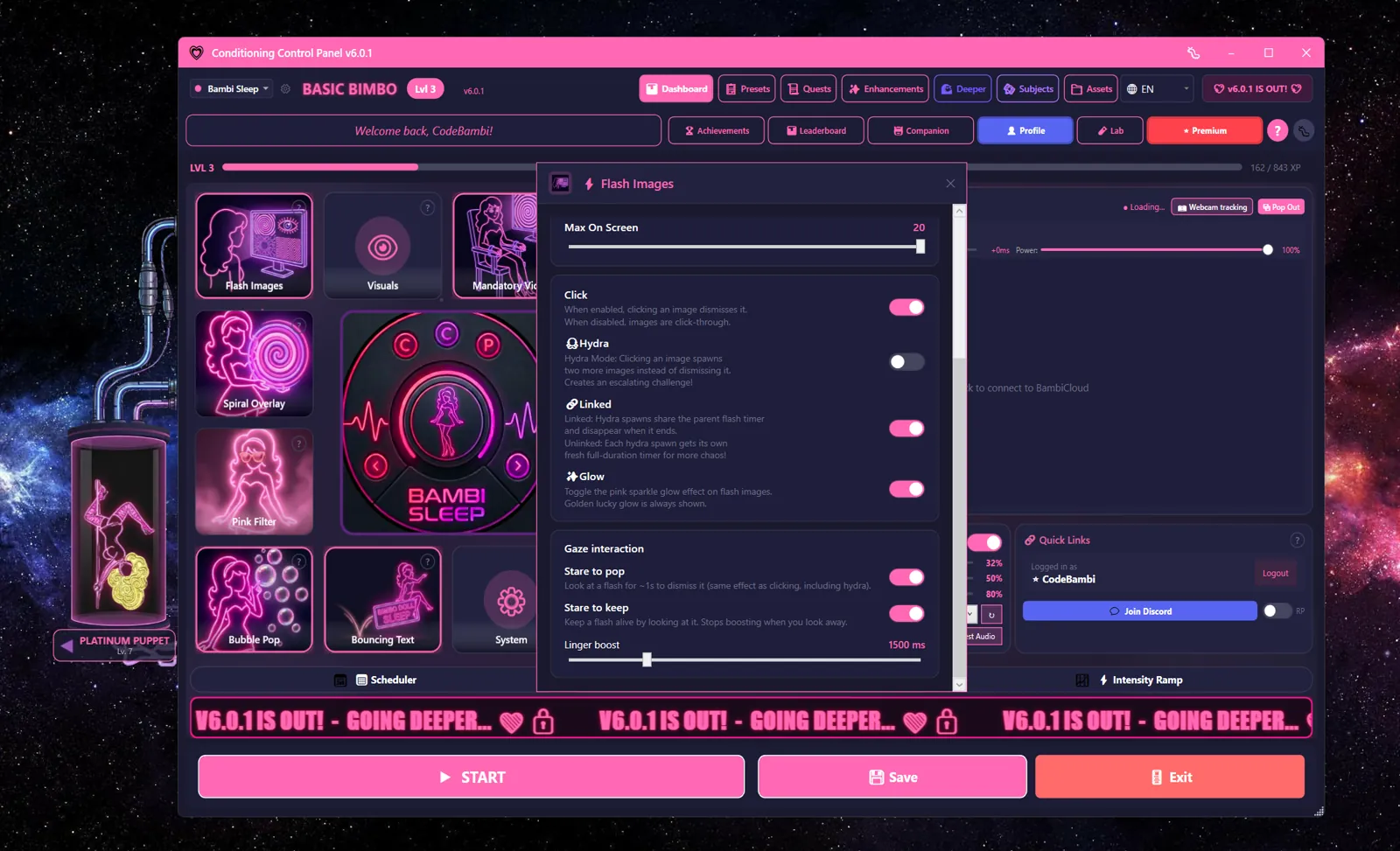Open the Leaderboard page
This screenshot has height=851, width=1400.
pyautogui.click(x=816, y=130)
